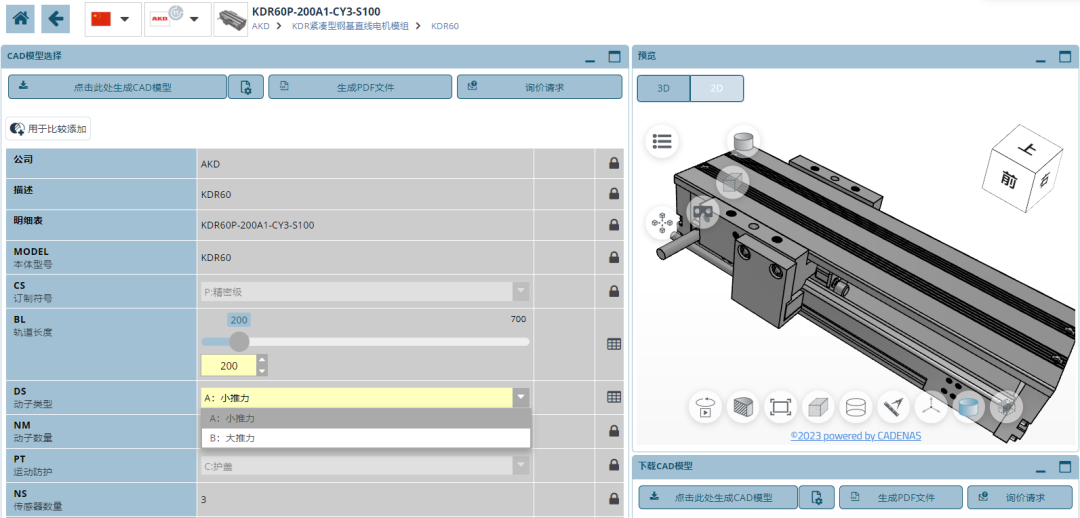Click 点击此处生成CAD模型 in 下载CAD模型 panel
1080x518 pixels.
(x=718, y=497)
